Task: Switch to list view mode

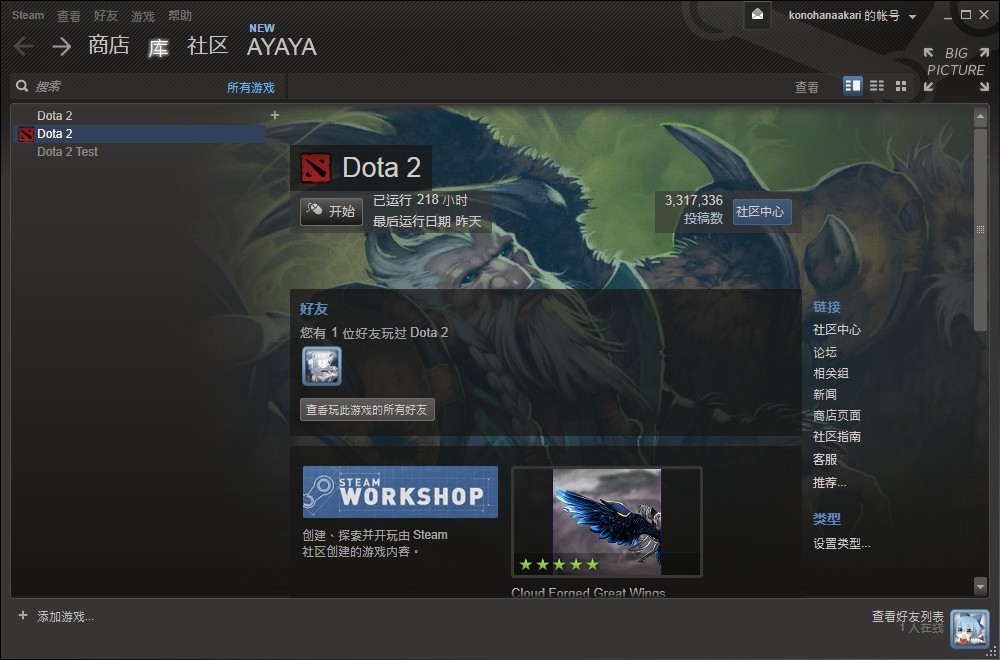Action: pyautogui.click(x=877, y=85)
